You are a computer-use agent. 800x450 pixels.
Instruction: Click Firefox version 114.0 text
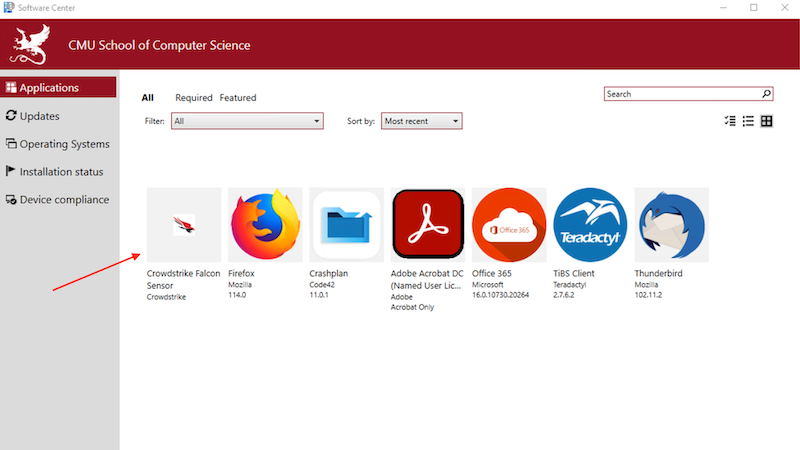click(x=237, y=295)
